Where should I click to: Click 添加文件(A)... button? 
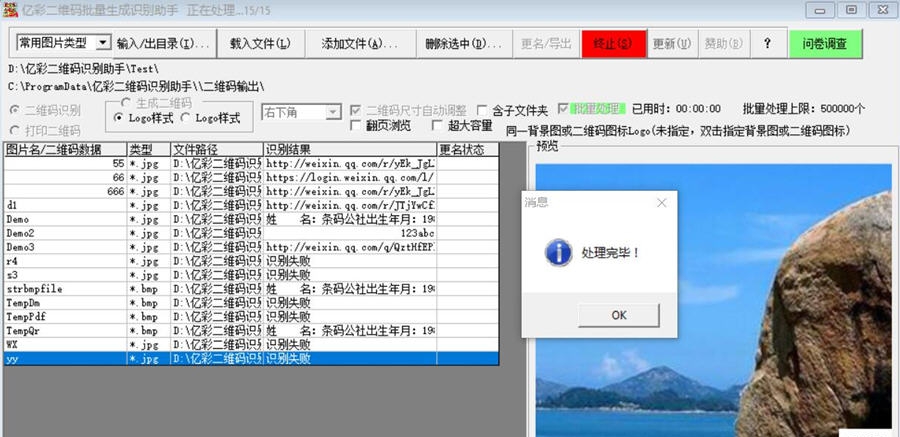(x=360, y=44)
